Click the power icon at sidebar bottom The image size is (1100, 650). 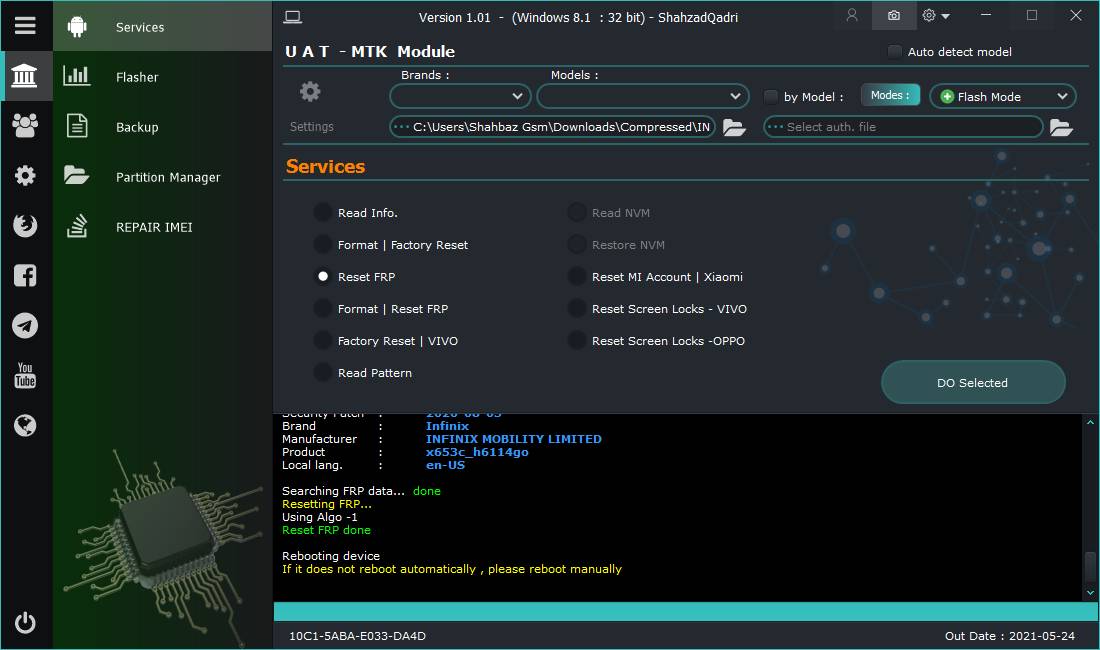point(25,623)
